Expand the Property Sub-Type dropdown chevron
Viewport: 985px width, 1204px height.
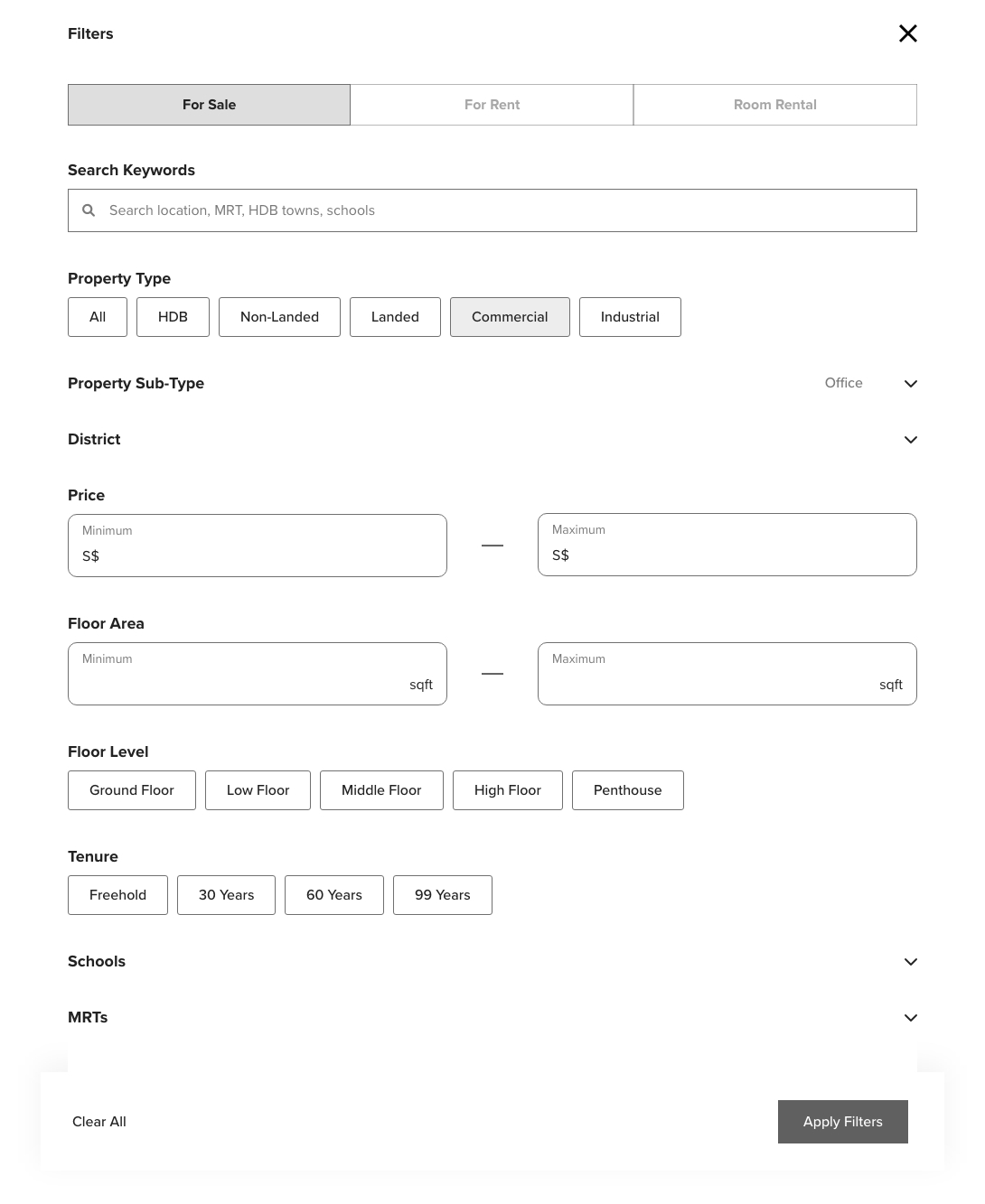911,384
